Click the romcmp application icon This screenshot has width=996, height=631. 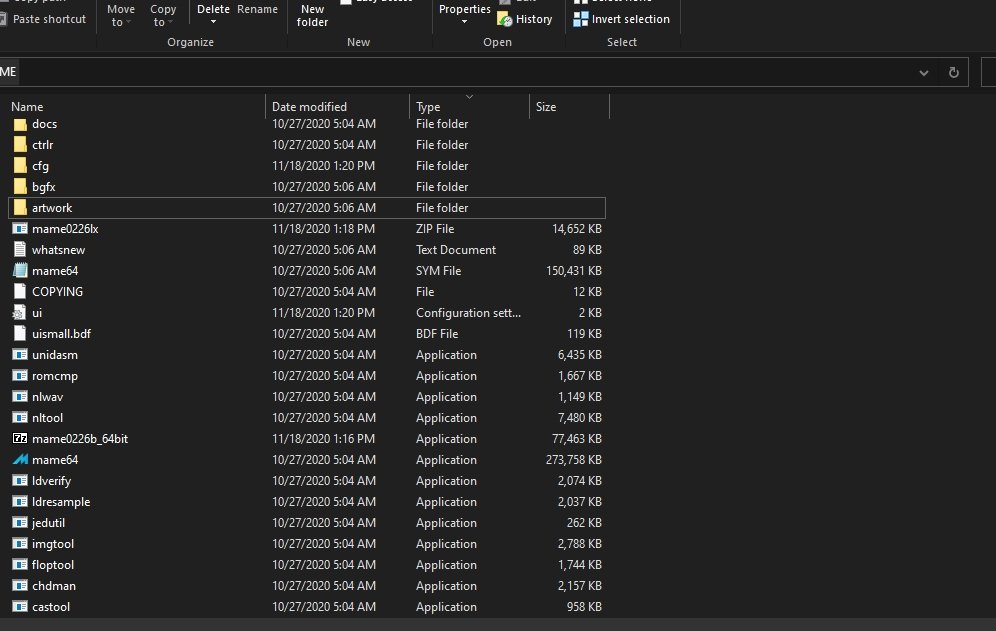tap(20, 376)
